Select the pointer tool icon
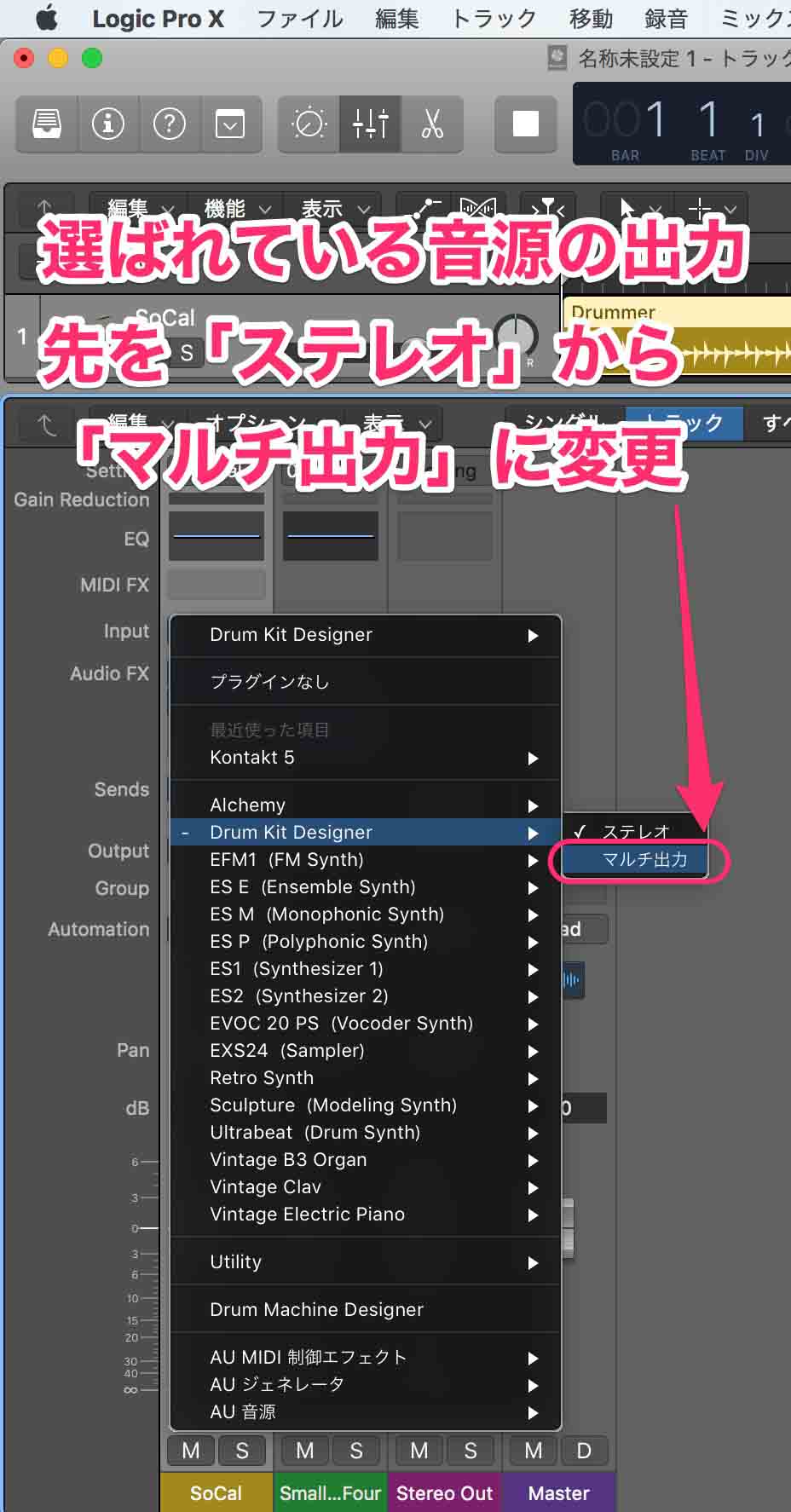The height and width of the screenshot is (1512, 791). [627, 208]
